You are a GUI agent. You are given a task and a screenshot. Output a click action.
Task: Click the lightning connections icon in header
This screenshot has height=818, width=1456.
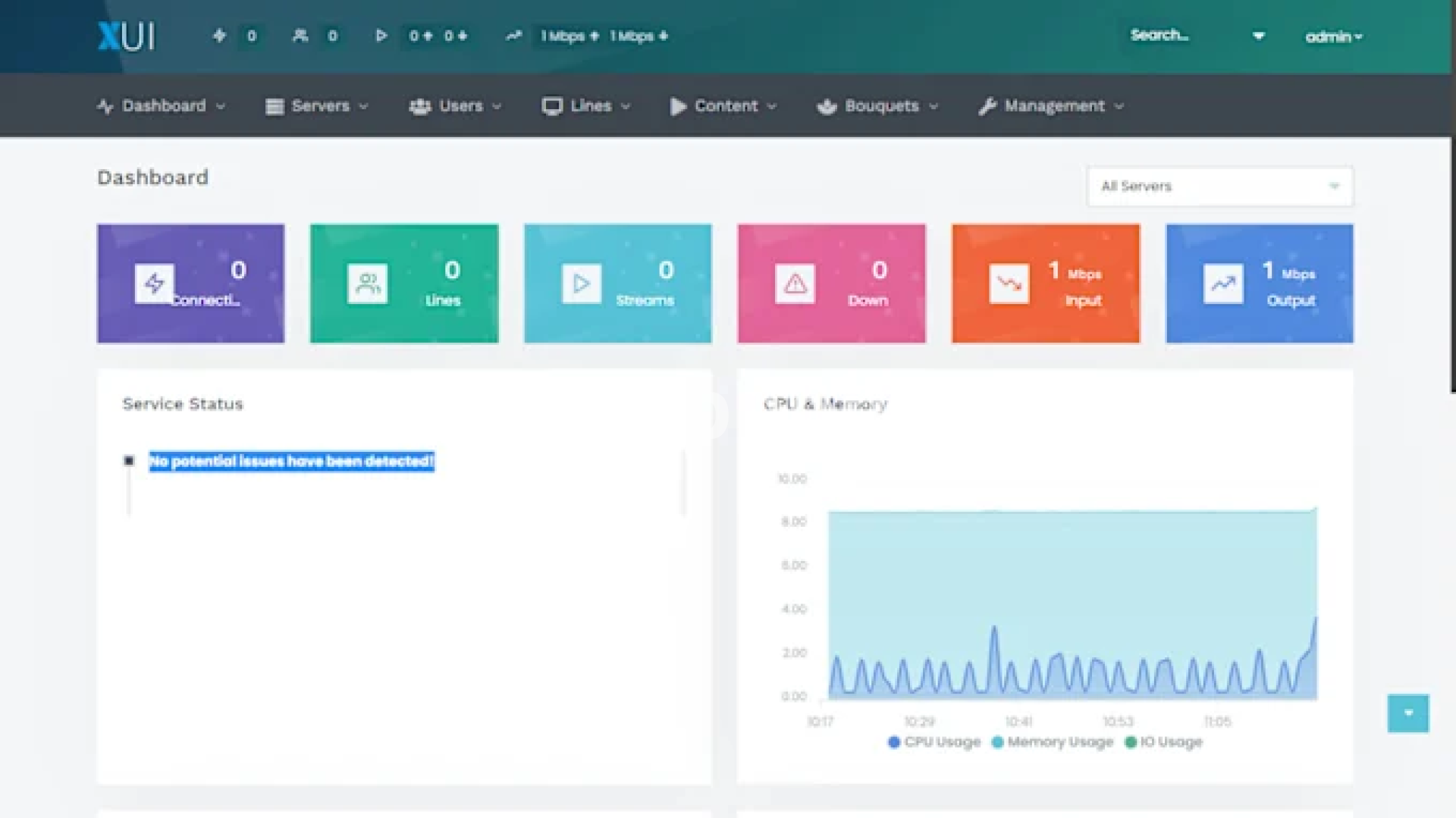[219, 36]
